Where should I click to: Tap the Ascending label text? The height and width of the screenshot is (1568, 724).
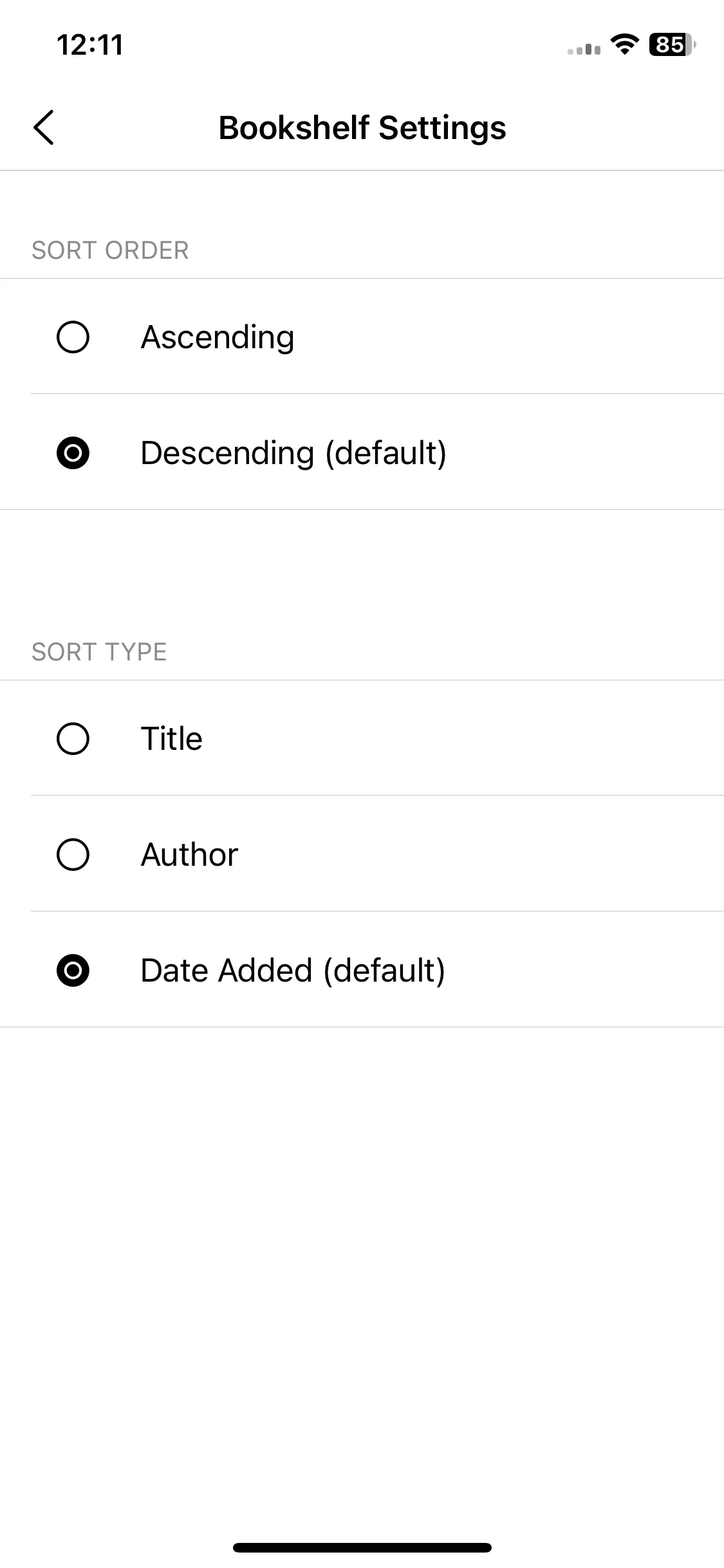[218, 338]
